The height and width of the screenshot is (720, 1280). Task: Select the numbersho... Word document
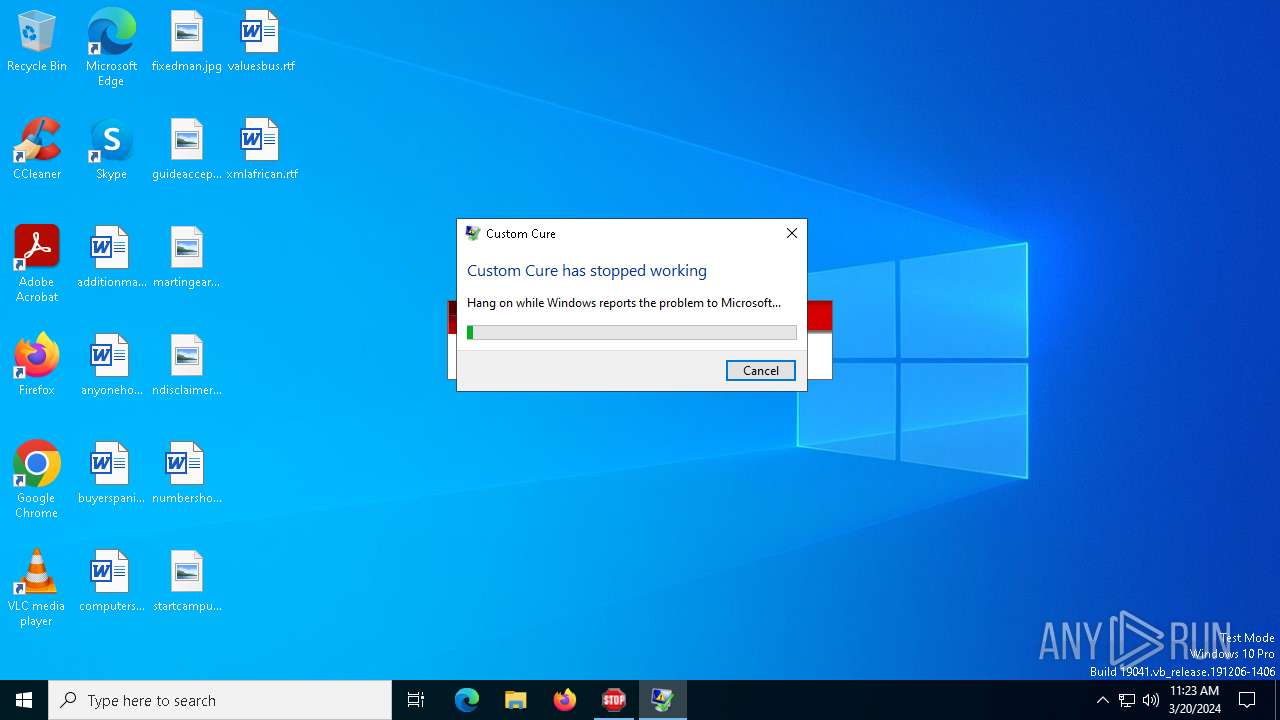point(187,474)
